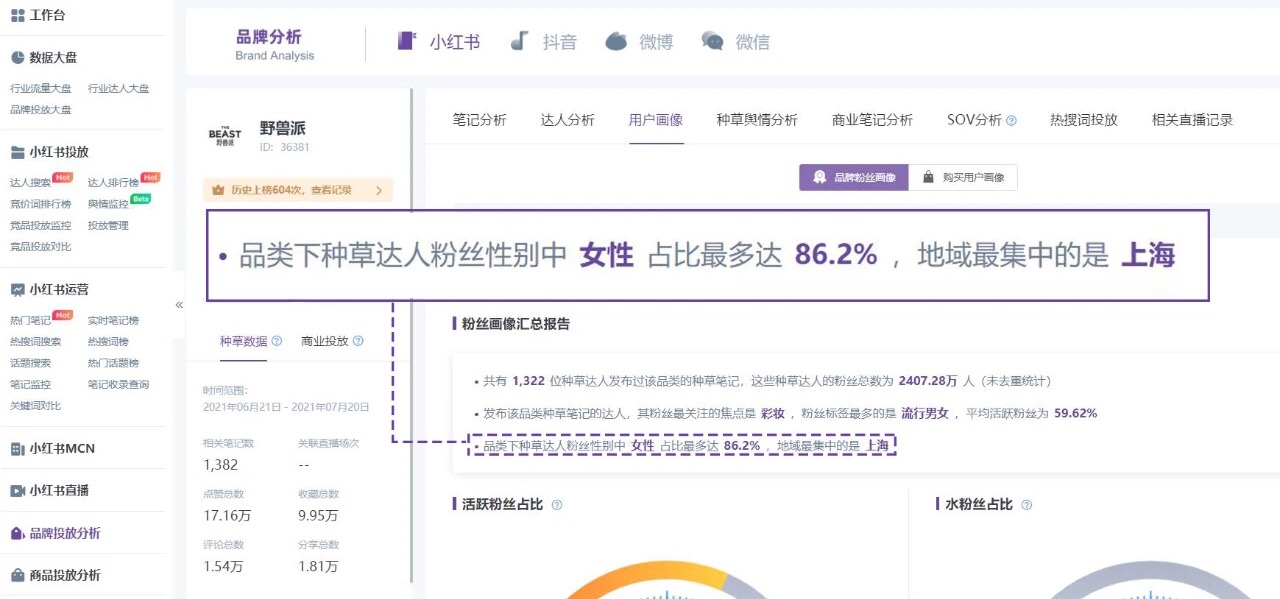Select the 微信 chat bubbles icon
The height and width of the screenshot is (599, 1280).
coord(712,41)
